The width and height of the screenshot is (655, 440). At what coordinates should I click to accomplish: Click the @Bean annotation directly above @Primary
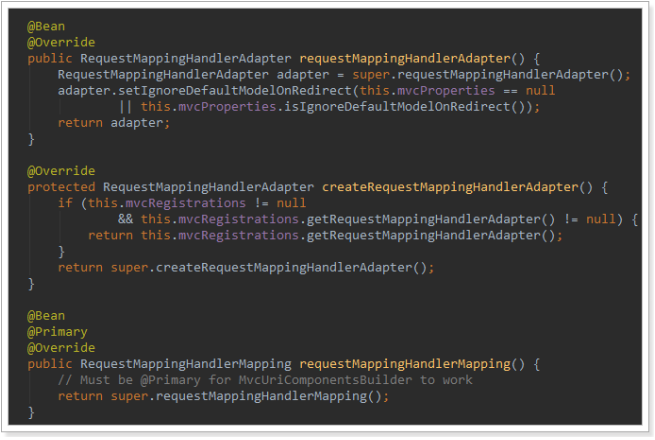[46, 316]
